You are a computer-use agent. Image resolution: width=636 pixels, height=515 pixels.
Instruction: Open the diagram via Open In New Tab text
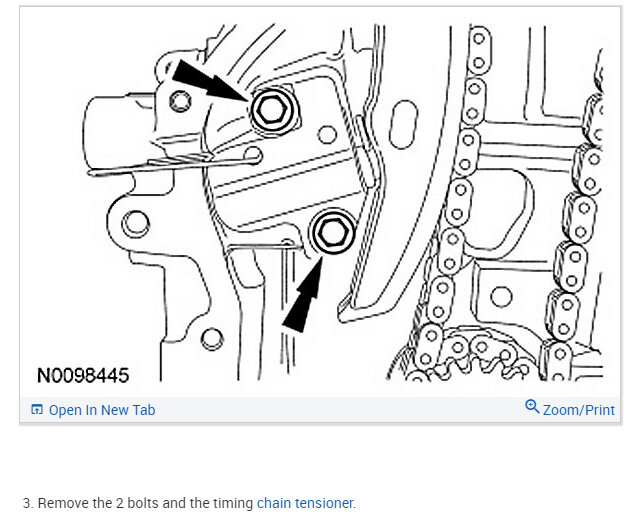coord(102,410)
